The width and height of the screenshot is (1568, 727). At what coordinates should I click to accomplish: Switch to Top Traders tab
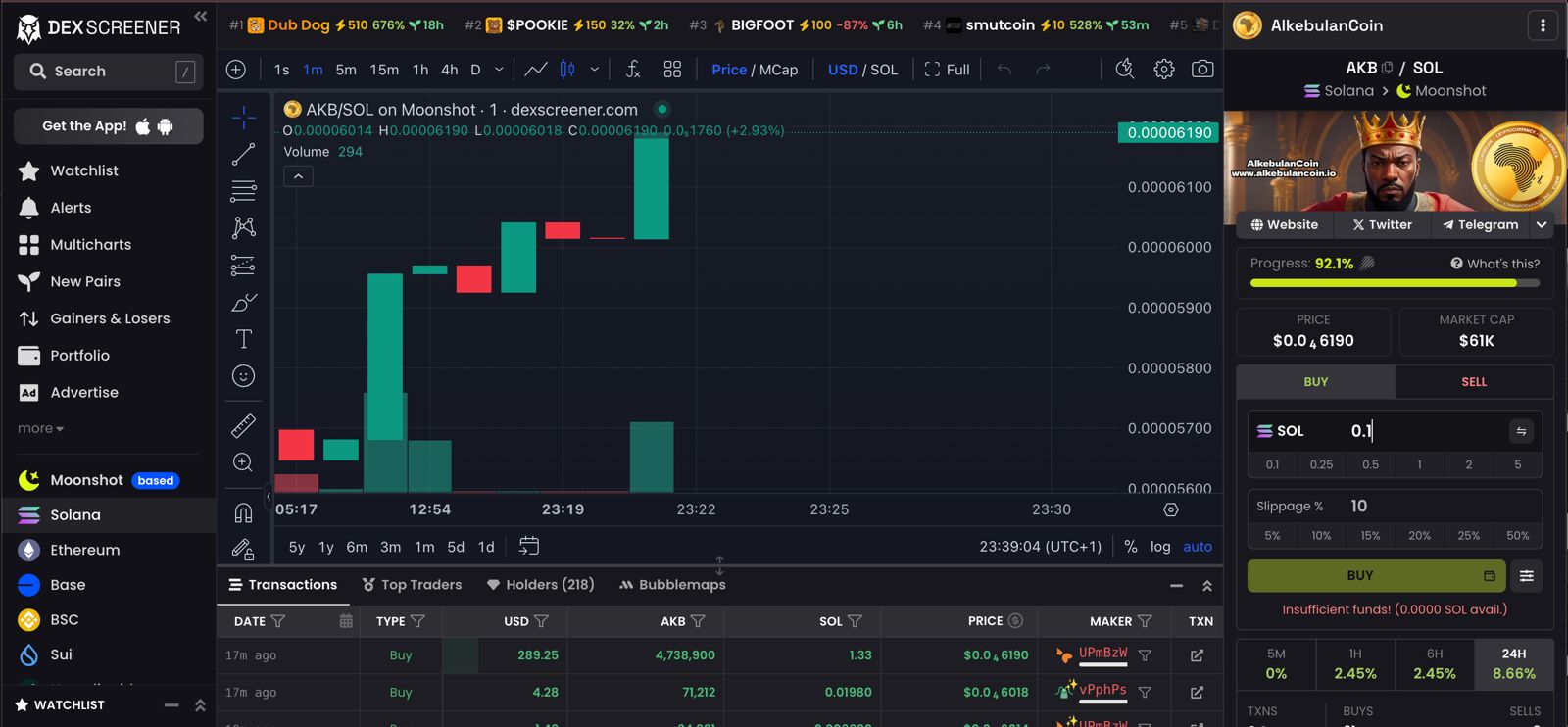pos(412,585)
